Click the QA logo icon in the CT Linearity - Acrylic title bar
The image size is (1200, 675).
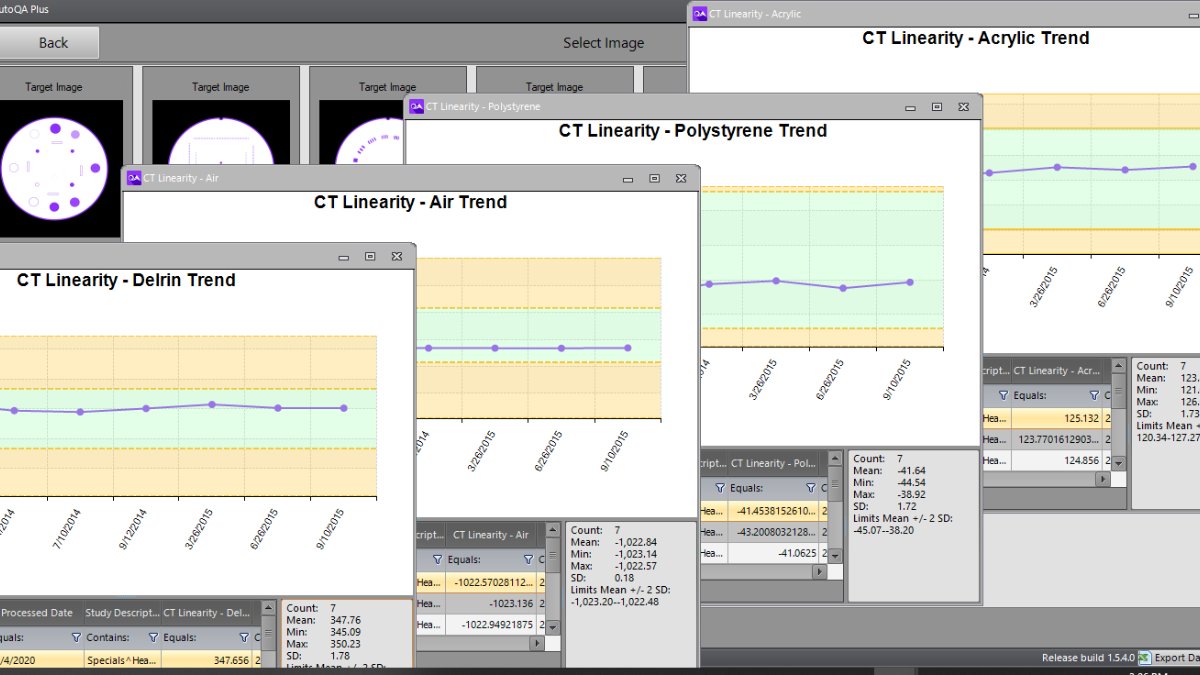[698, 14]
